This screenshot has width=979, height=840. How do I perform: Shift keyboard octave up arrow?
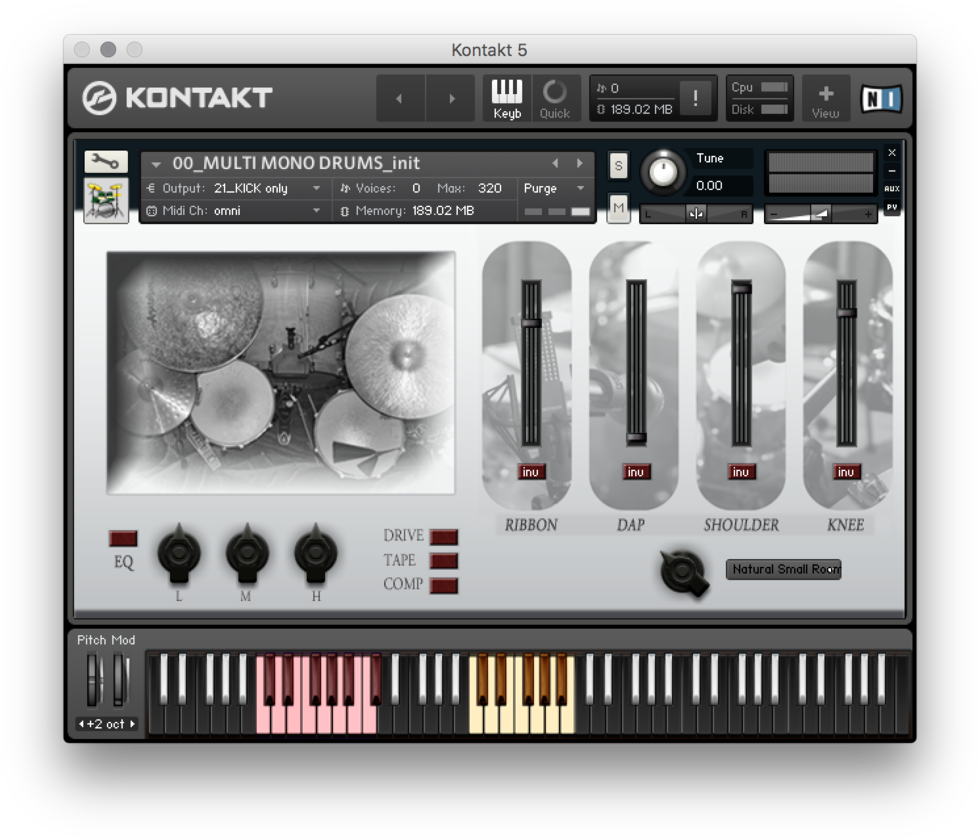pos(132,724)
